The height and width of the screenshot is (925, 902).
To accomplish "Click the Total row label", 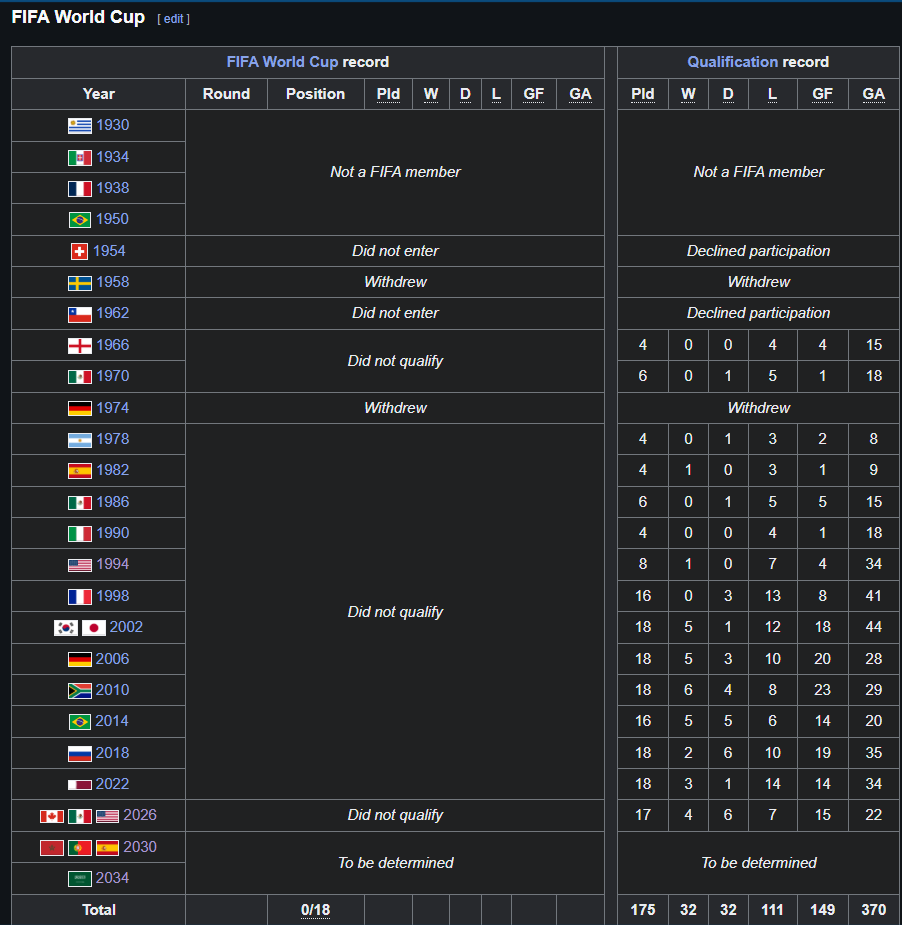I will [x=99, y=910].
